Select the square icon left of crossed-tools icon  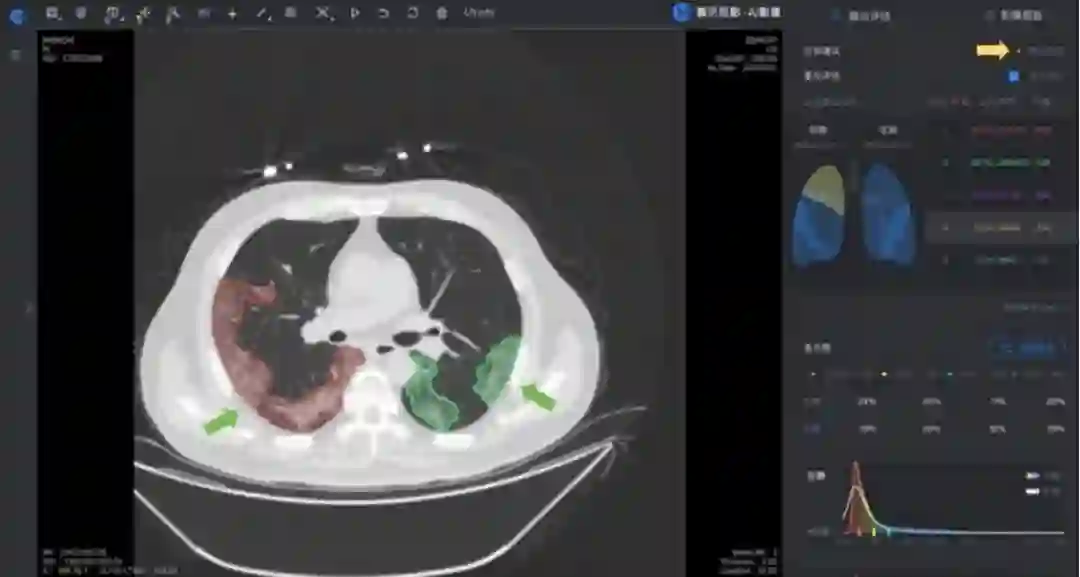click(x=290, y=13)
